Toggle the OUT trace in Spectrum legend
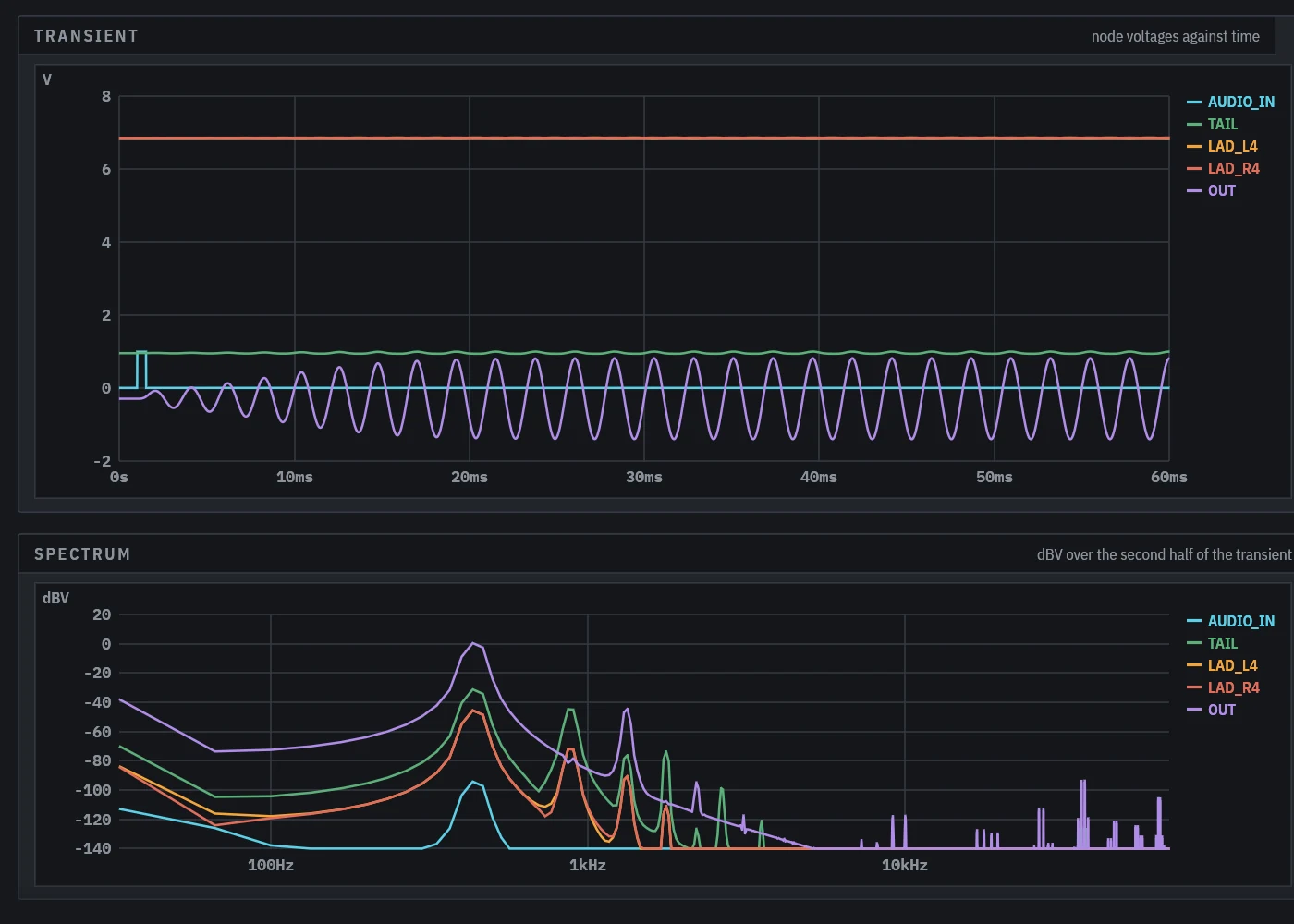1294x924 pixels. tap(1211, 710)
